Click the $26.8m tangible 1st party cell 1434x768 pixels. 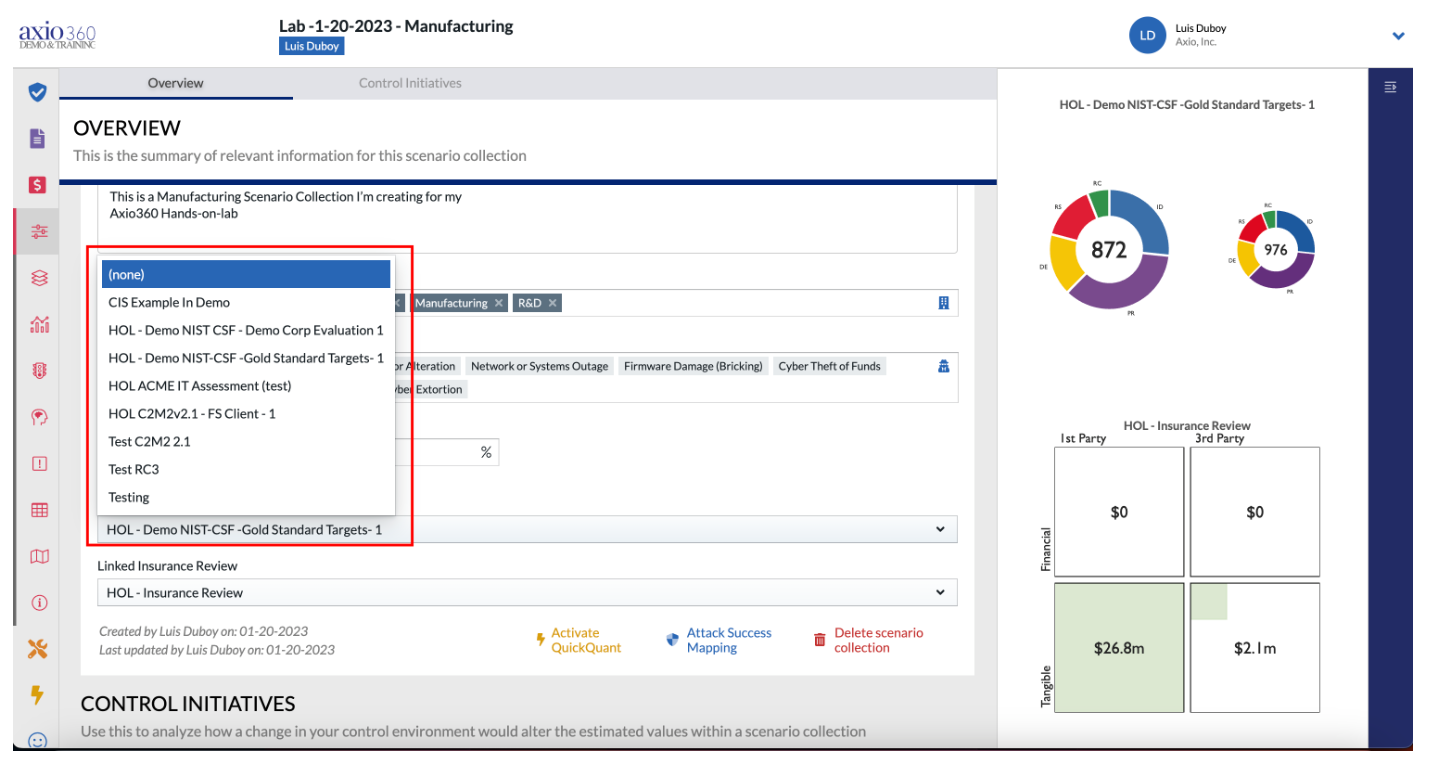[x=1119, y=648]
